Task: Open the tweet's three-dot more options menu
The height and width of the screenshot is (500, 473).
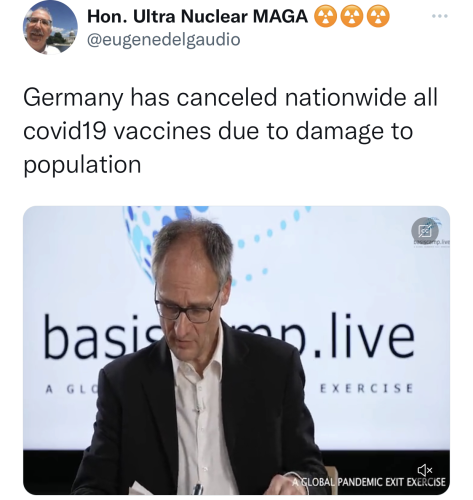Action: tap(439, 16)
